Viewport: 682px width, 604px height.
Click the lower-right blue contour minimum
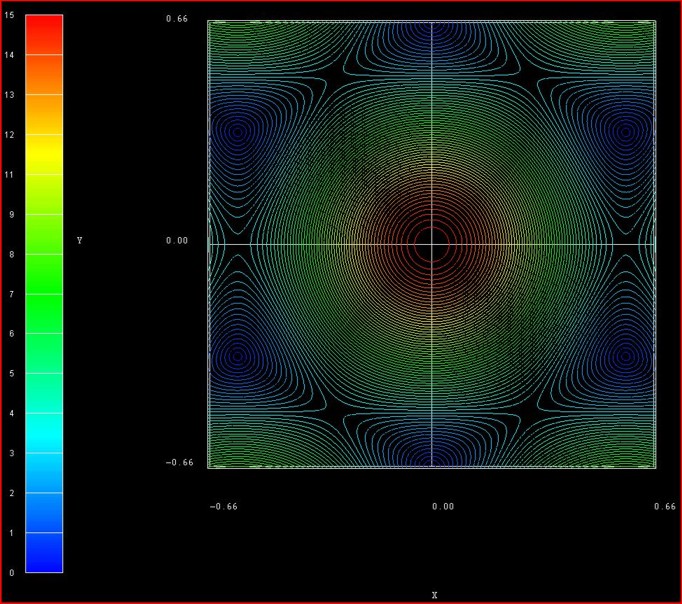tap(626, 355)
